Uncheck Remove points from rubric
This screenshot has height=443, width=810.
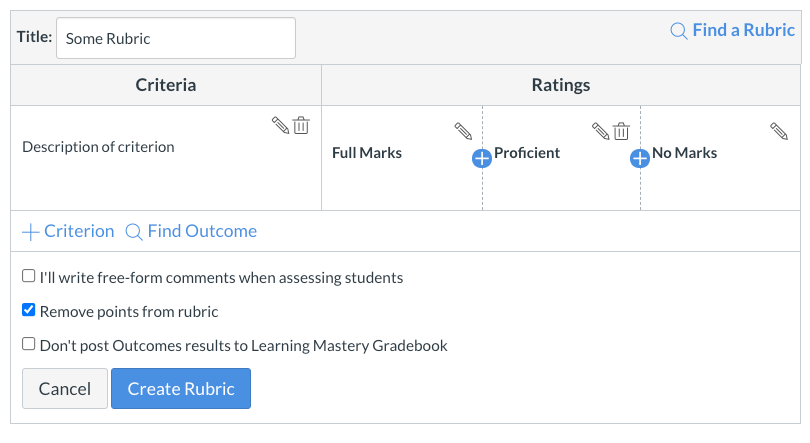(x=29, y=311)
